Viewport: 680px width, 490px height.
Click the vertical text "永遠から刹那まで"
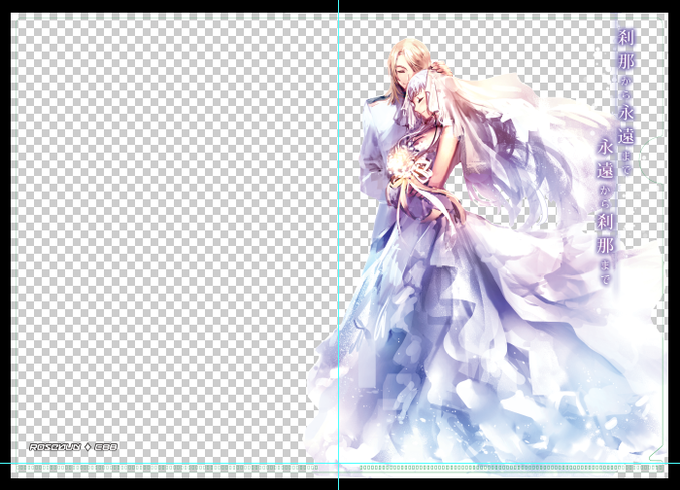click(605, 212)
